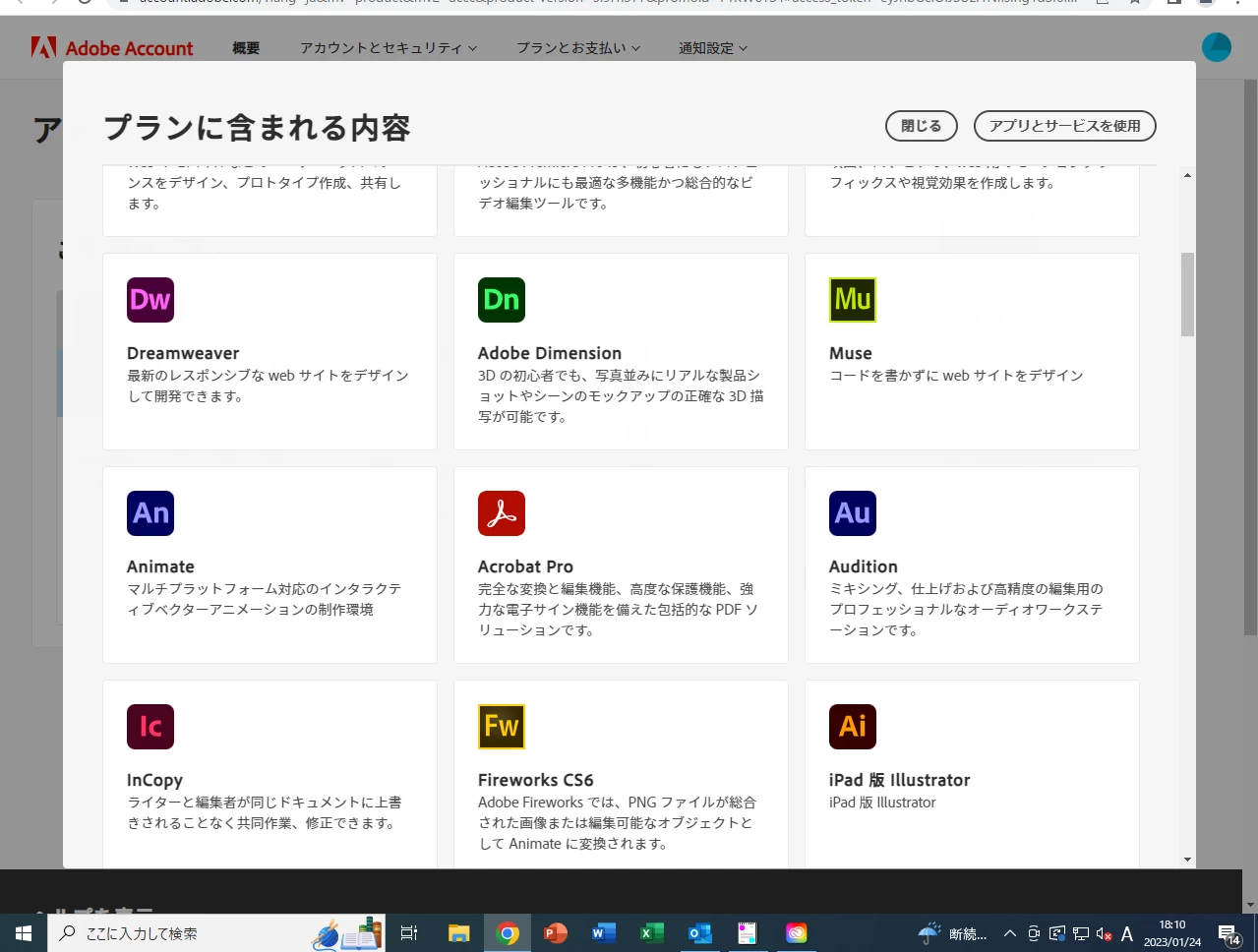This screenshot has height=952, width=1258.
Task: Open Outlook from the taskbar
Action: click(x=699, y=933)
